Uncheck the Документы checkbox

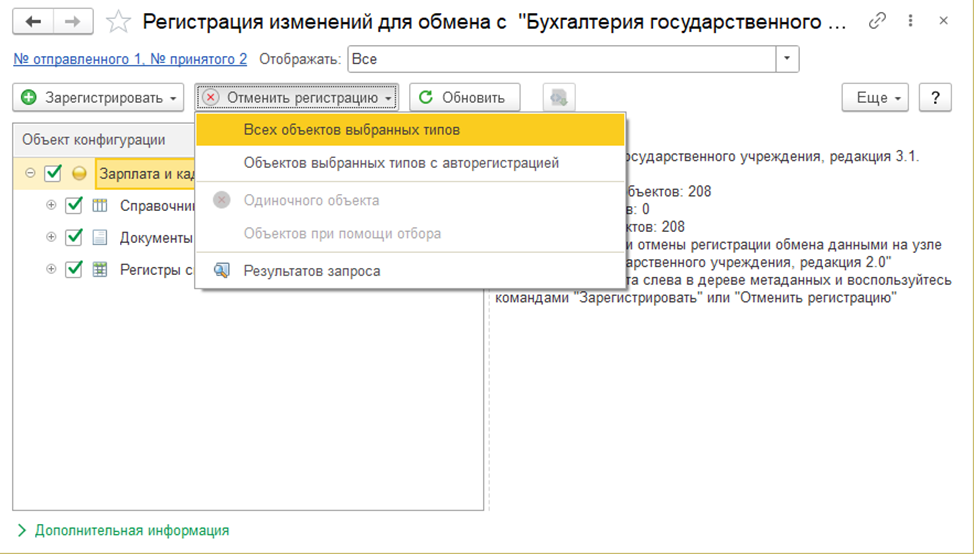coord(74,237)
